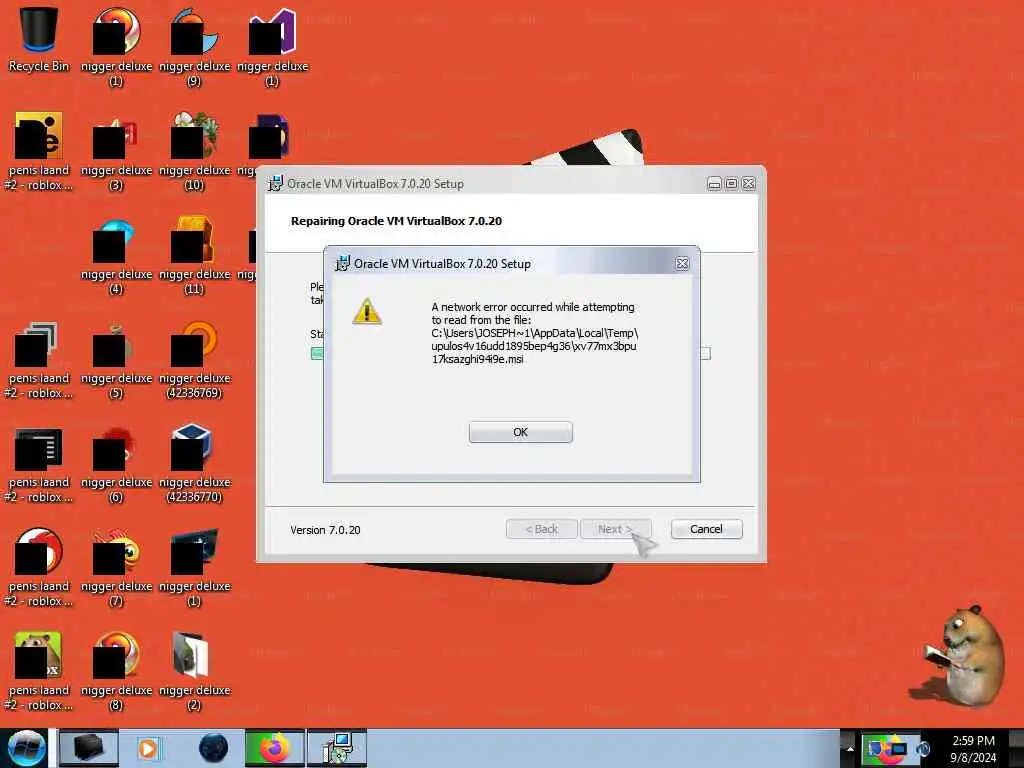Switch to Firefox on the taskbar
Image resolution: width=1024 pixels, height=768 pixels.
274,748
